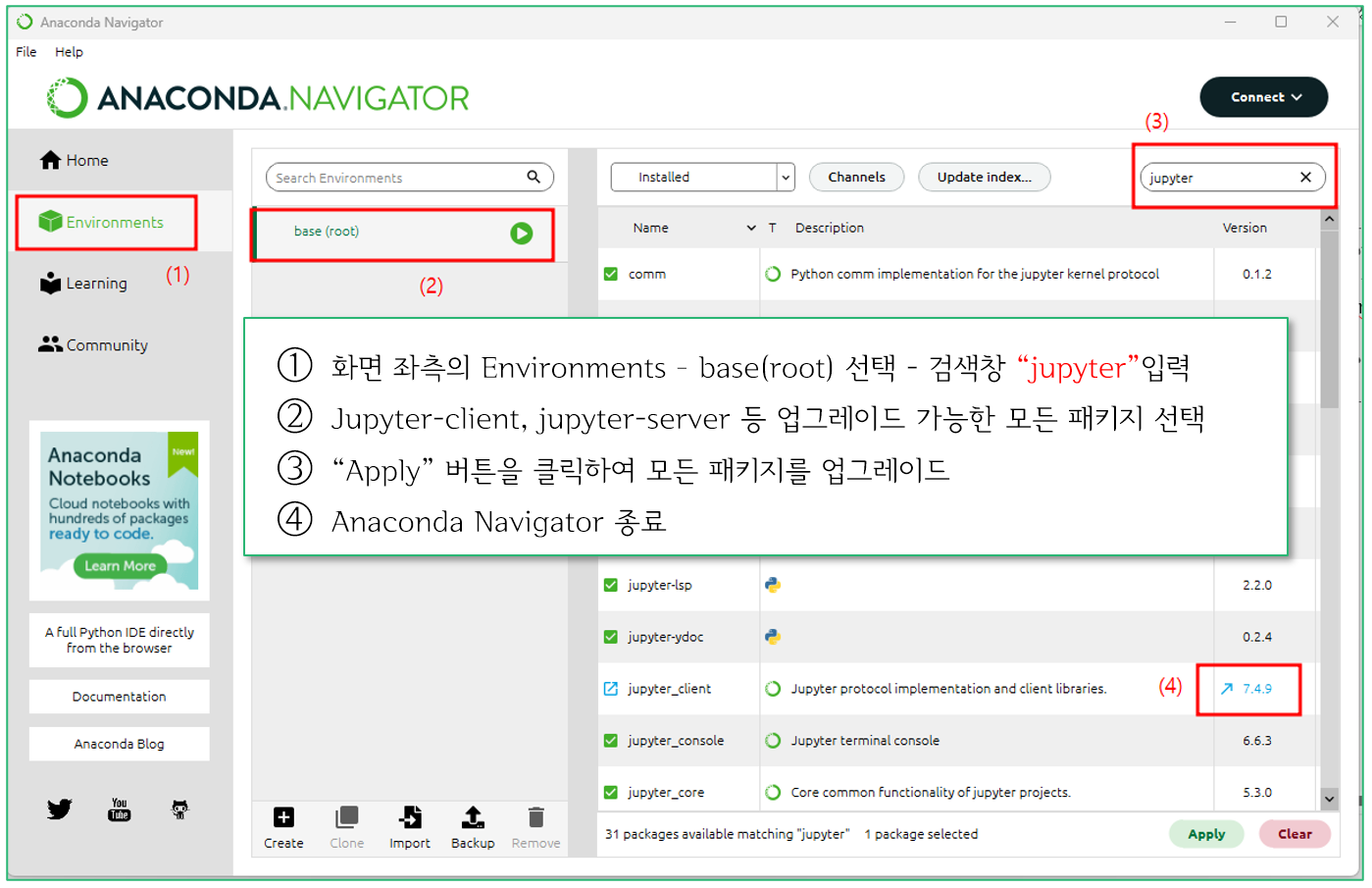Click the Import environment icon

[x=410, y=817]
